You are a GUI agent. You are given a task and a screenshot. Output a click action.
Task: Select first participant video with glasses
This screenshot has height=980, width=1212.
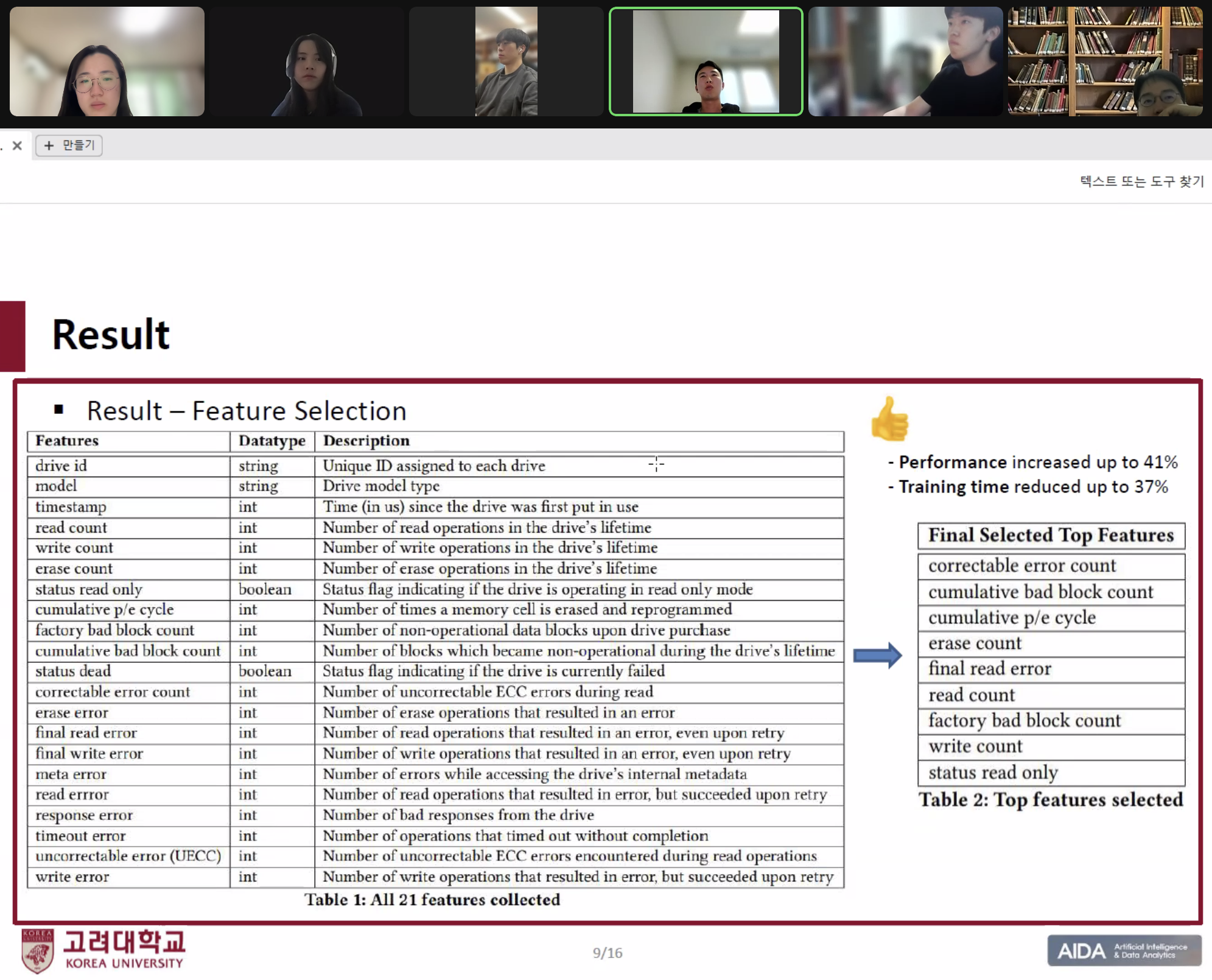tap(107, 61)
